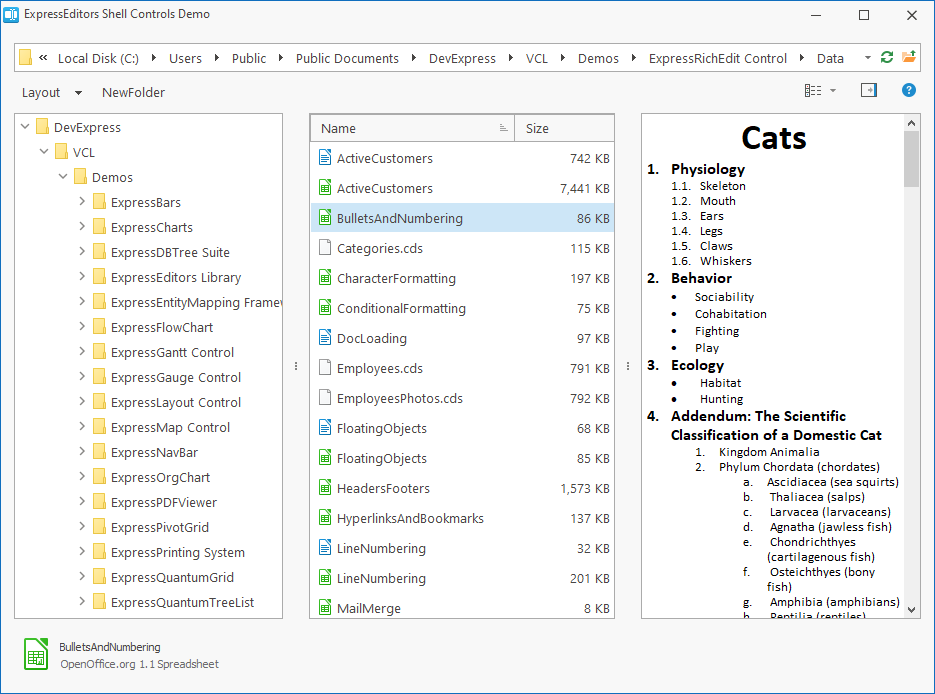The height and width of the screenshot is (694, 935).
Task: Navigate to Public Documents via breadcrumb
Action: (x=347, y=58)
